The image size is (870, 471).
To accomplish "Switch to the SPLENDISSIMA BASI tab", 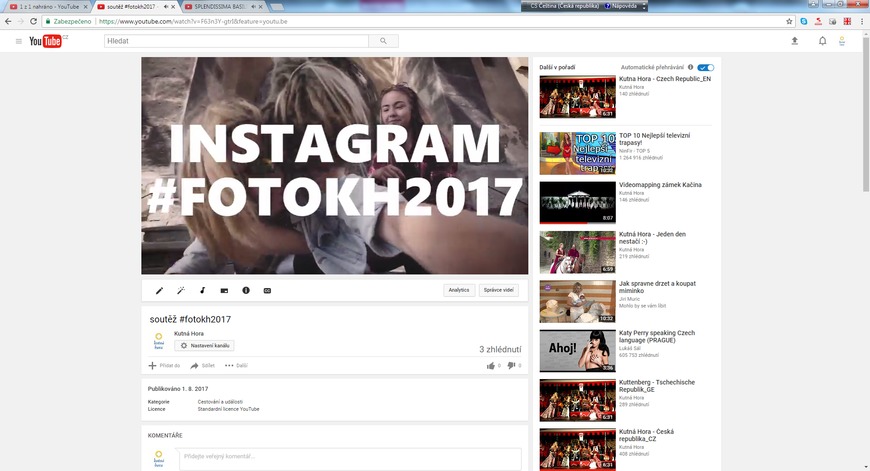I will [x=221, y=7].
